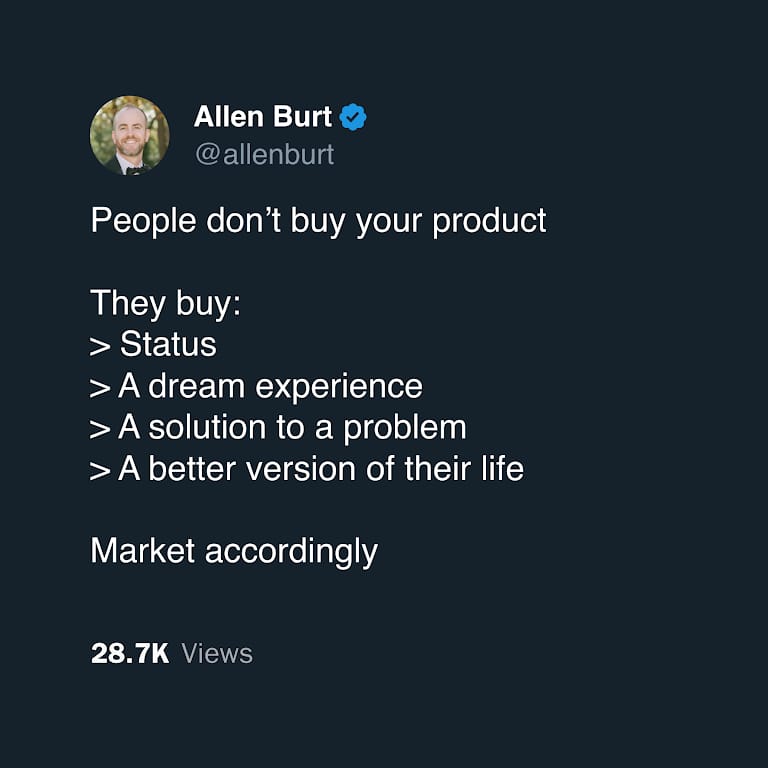
Task: Open Allen Burt's profile picture
Action: (x=130, y=136)
